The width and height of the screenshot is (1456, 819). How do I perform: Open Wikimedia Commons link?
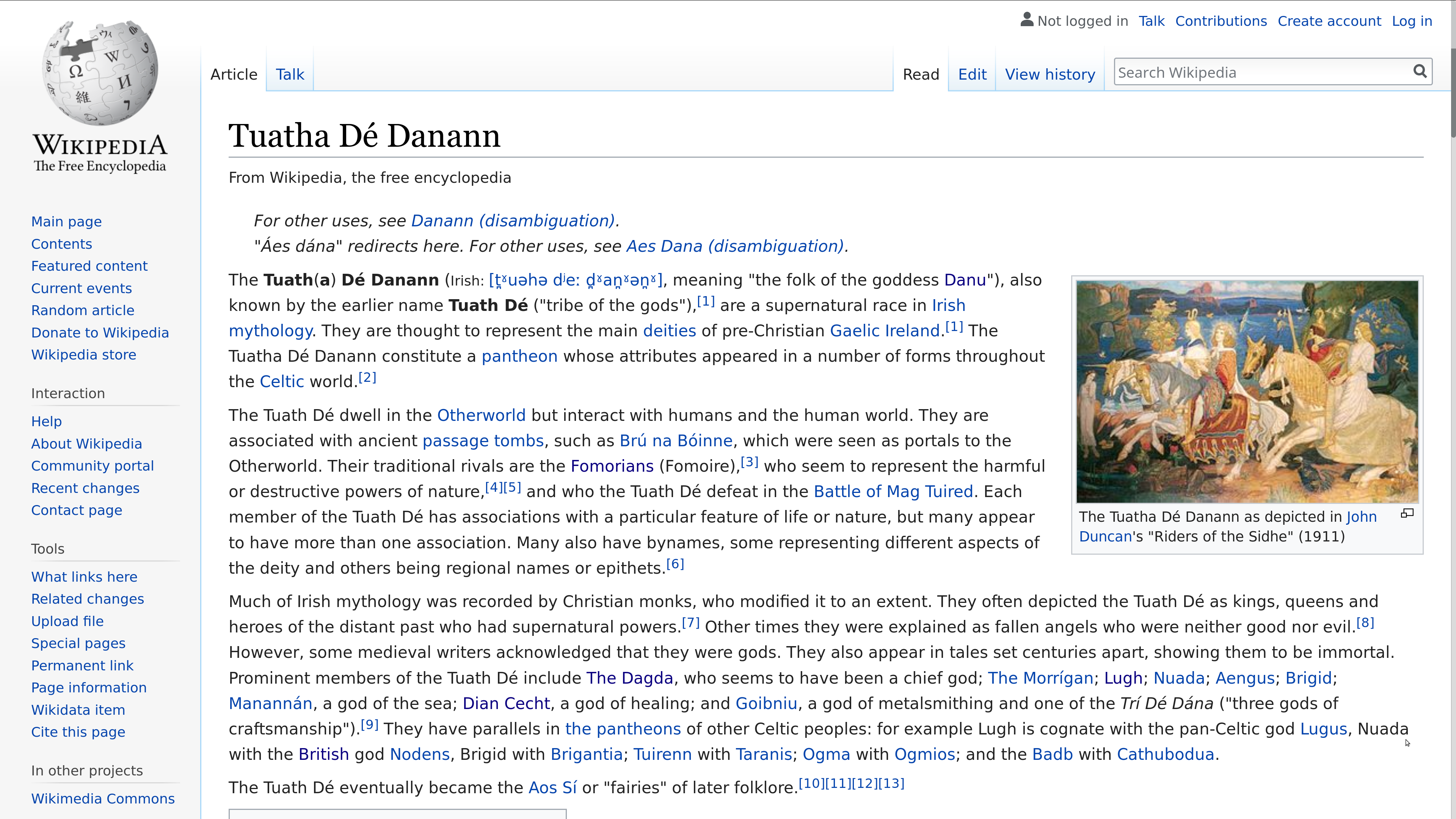point(103,799)
